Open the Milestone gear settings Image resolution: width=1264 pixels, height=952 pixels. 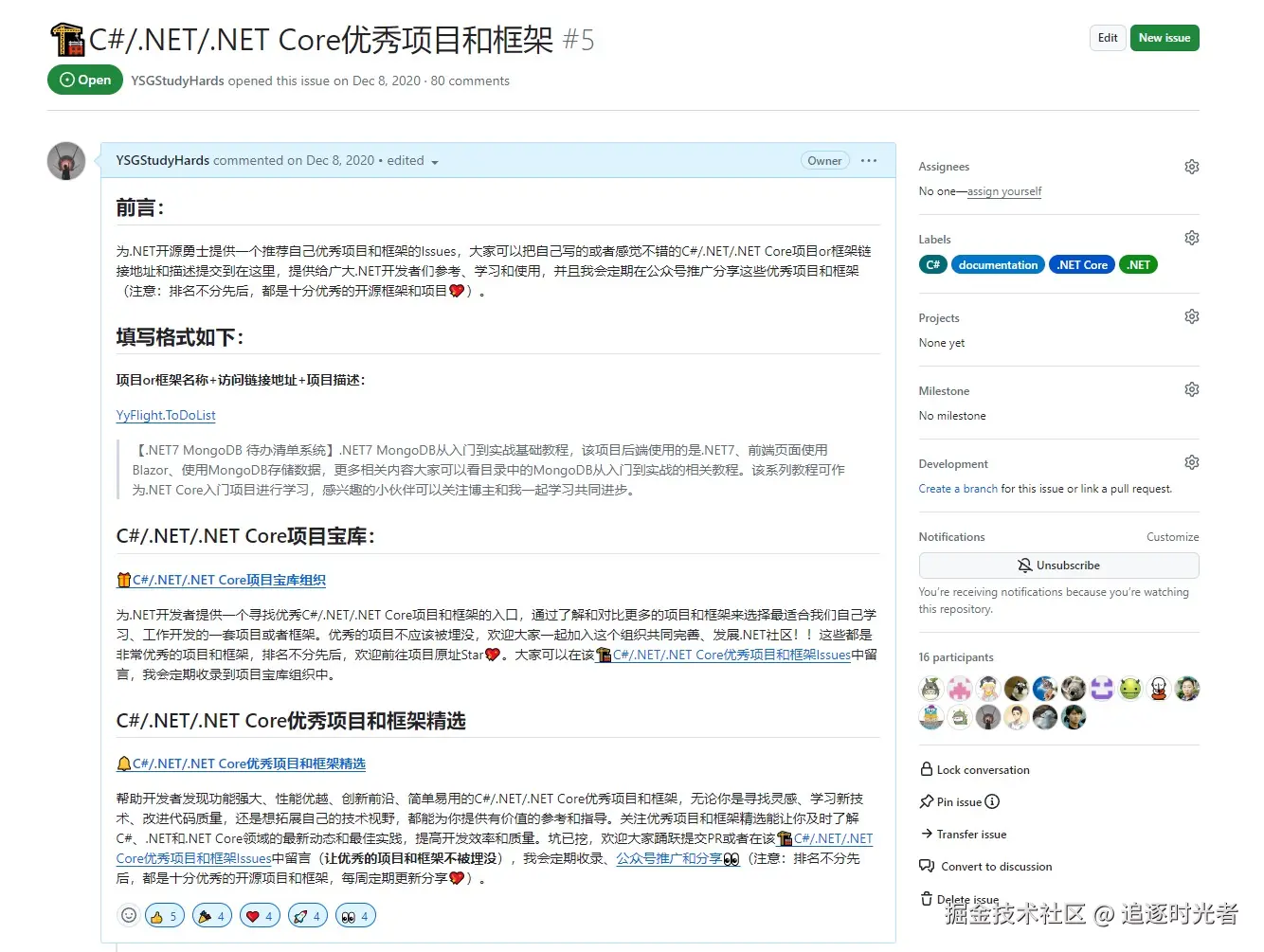tap(1191, 389)
